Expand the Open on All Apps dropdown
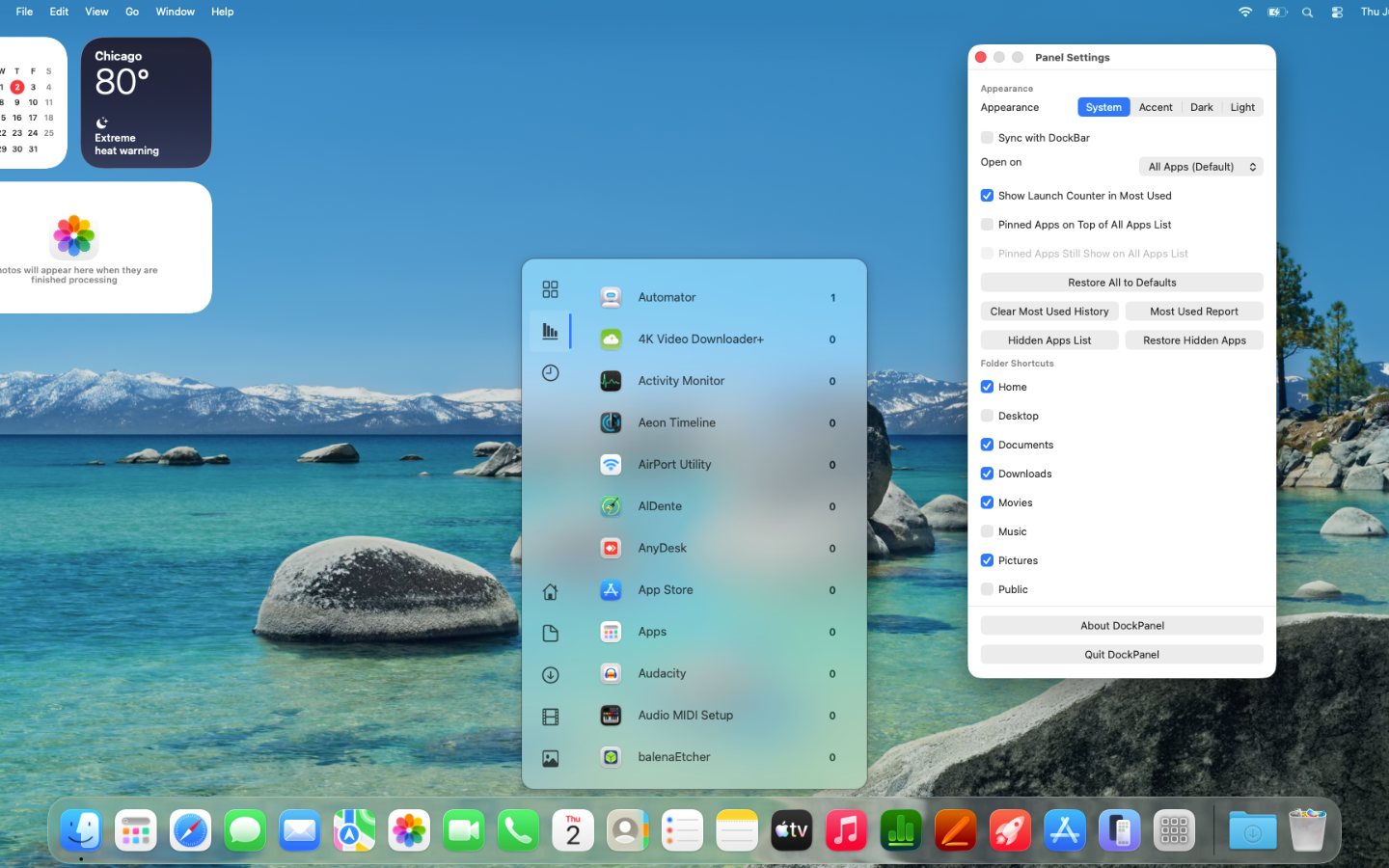 [x=1201, y=167]
